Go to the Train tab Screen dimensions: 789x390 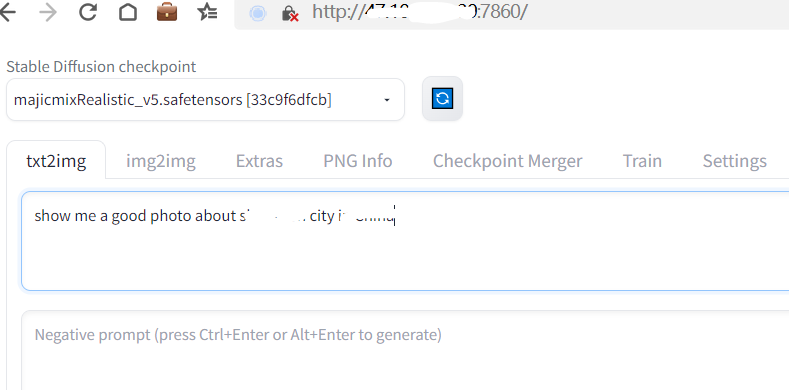pos(642,161)
